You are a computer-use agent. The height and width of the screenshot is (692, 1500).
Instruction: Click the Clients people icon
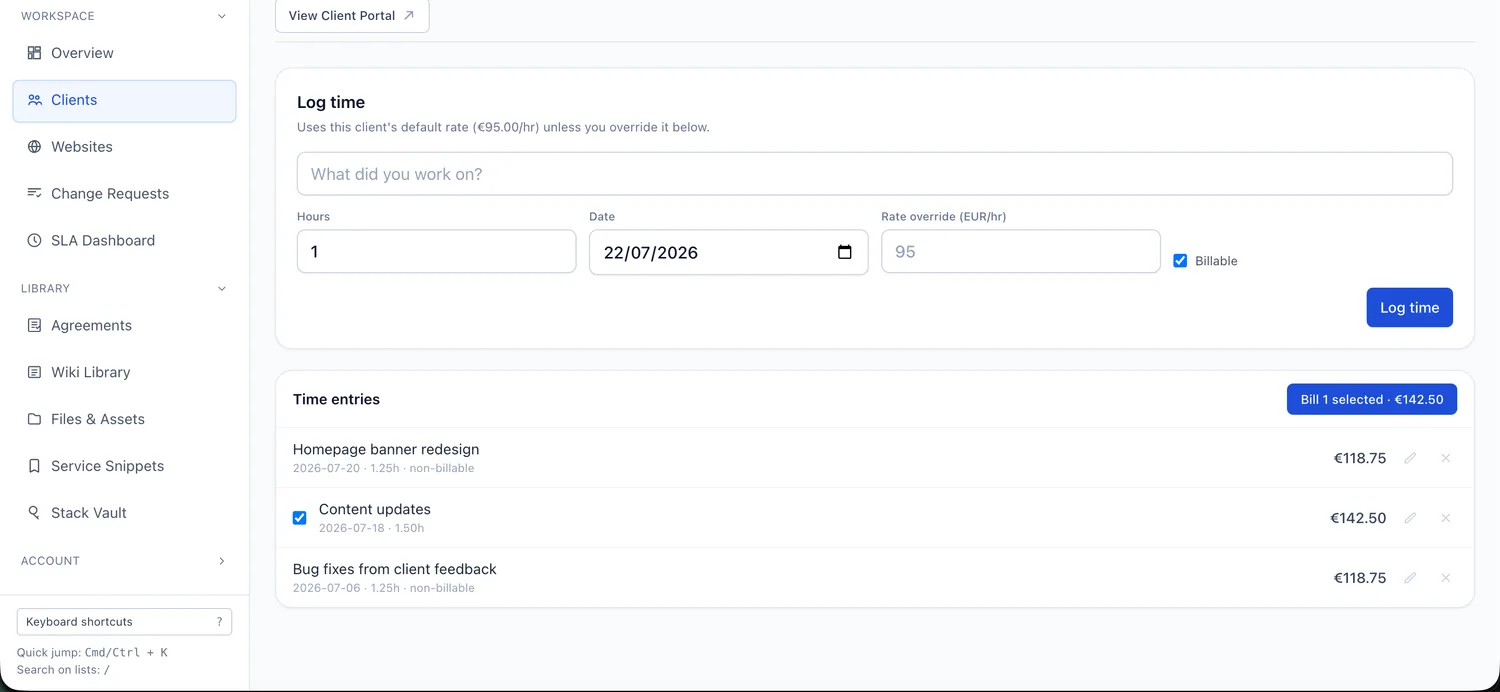click(34, 100)
